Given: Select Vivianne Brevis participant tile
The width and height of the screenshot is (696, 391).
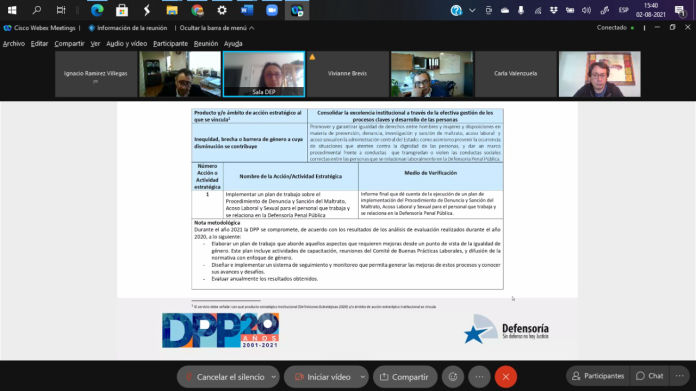Looking at the screenshot, I should (348, 74).
